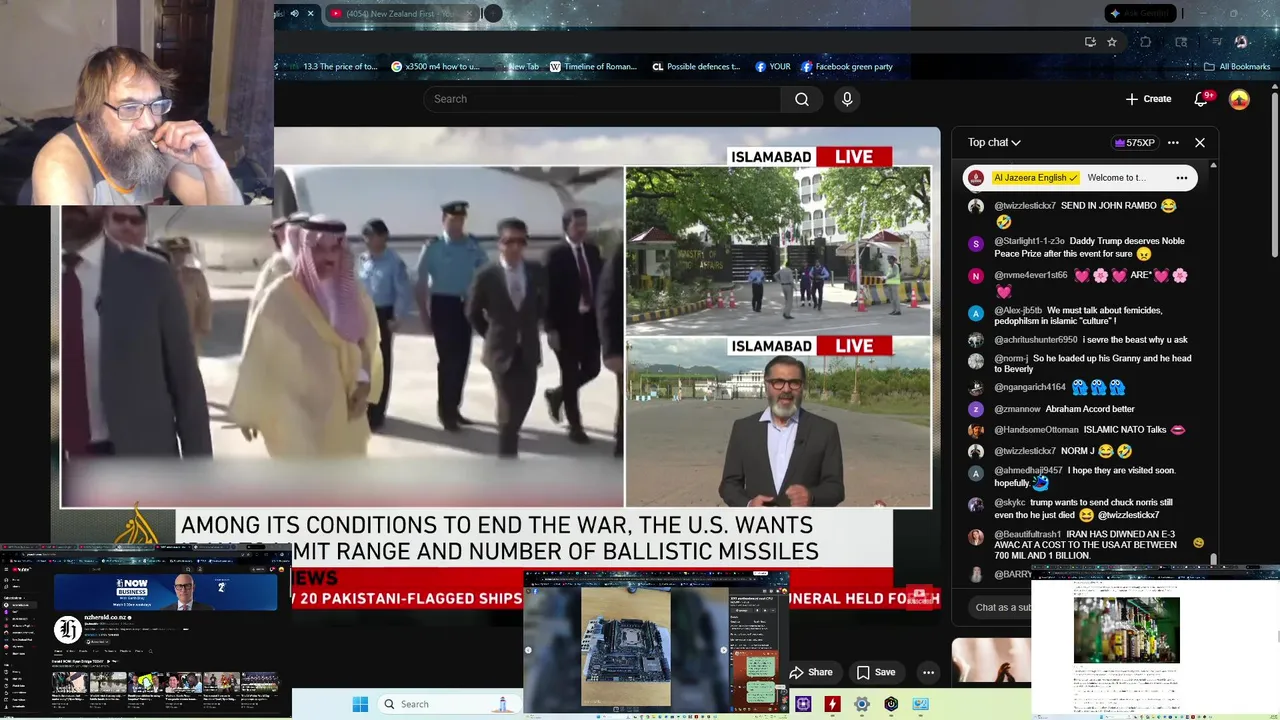Open the gear taskbar app icon
This screenshot has height=720, width=1280.
[x=861, y=704]
